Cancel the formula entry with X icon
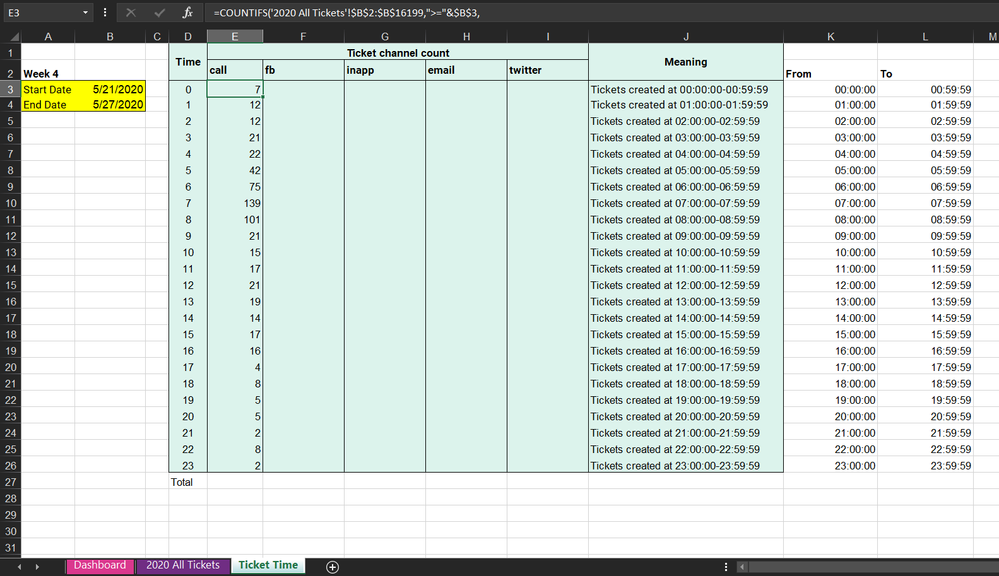The height and width of the screenshot is (576, 999). [131, 13]
